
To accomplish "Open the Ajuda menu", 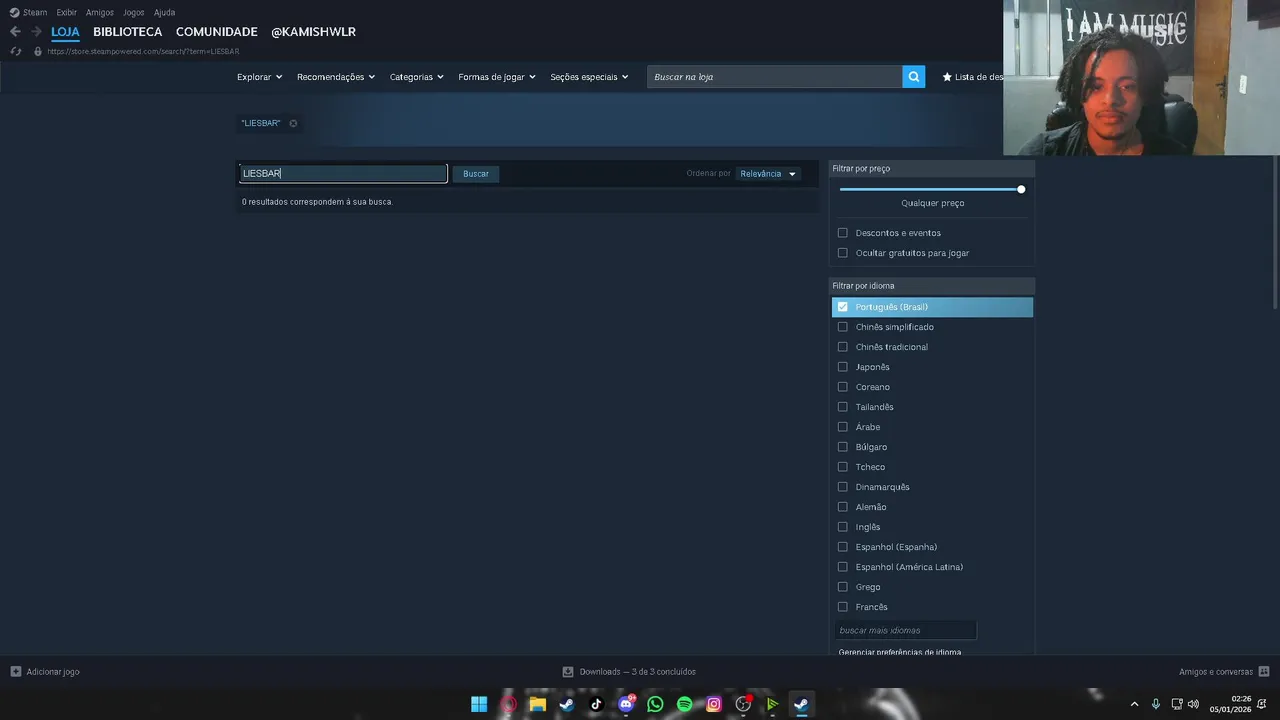I will point(165,12).
